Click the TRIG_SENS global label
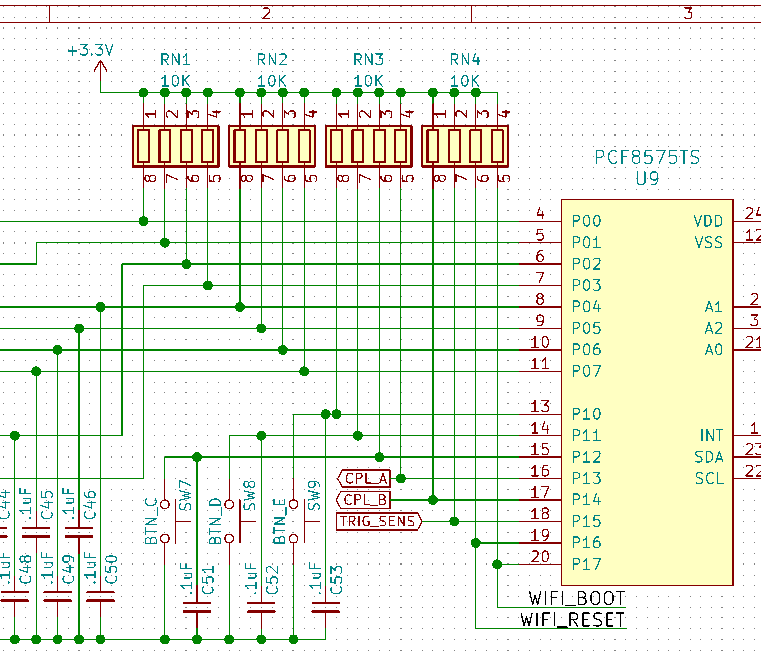 click(379, 522)
